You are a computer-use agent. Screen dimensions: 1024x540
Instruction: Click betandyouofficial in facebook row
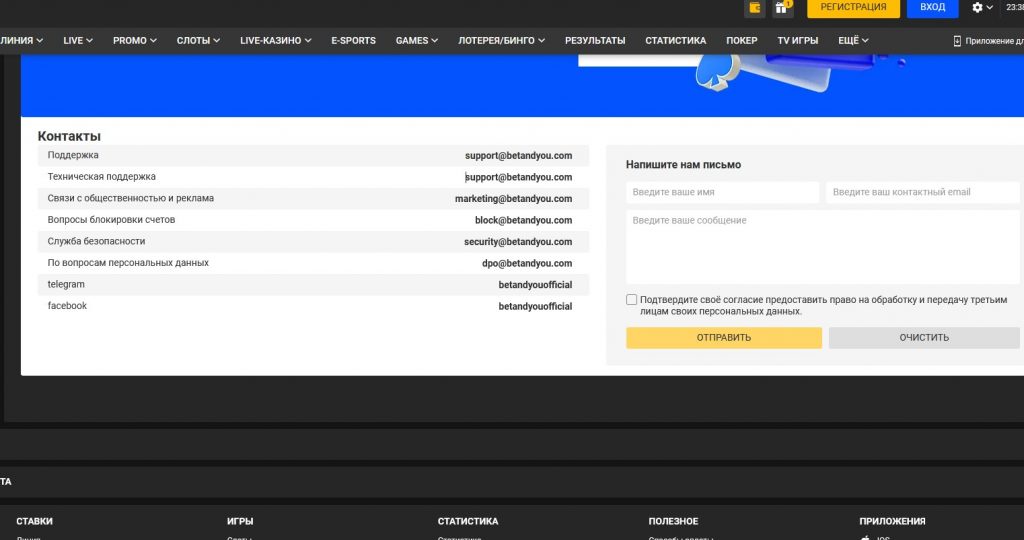pos(536,306)
